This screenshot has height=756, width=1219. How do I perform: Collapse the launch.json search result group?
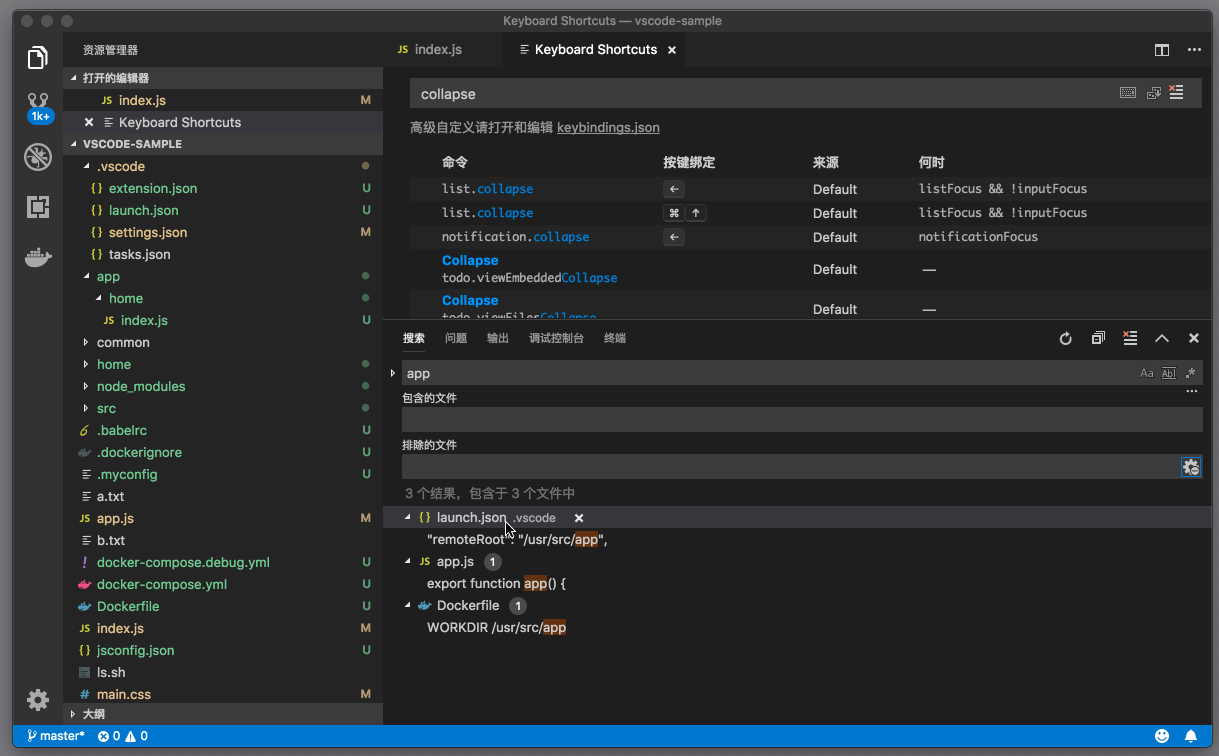(408, 518)
